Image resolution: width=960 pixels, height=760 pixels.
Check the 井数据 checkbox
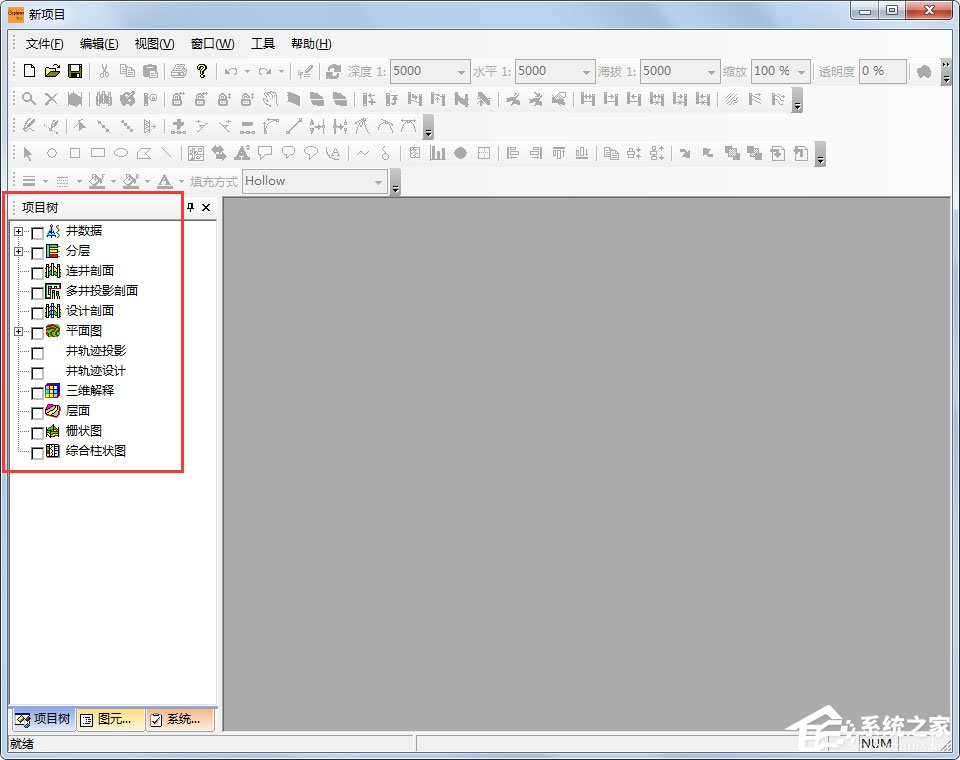click(37, 233)
